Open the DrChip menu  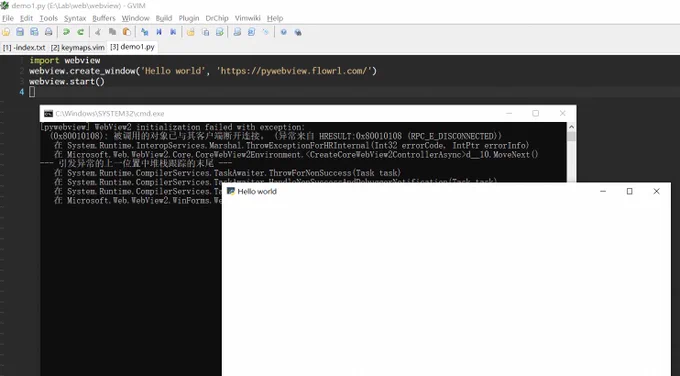point(217,18)
